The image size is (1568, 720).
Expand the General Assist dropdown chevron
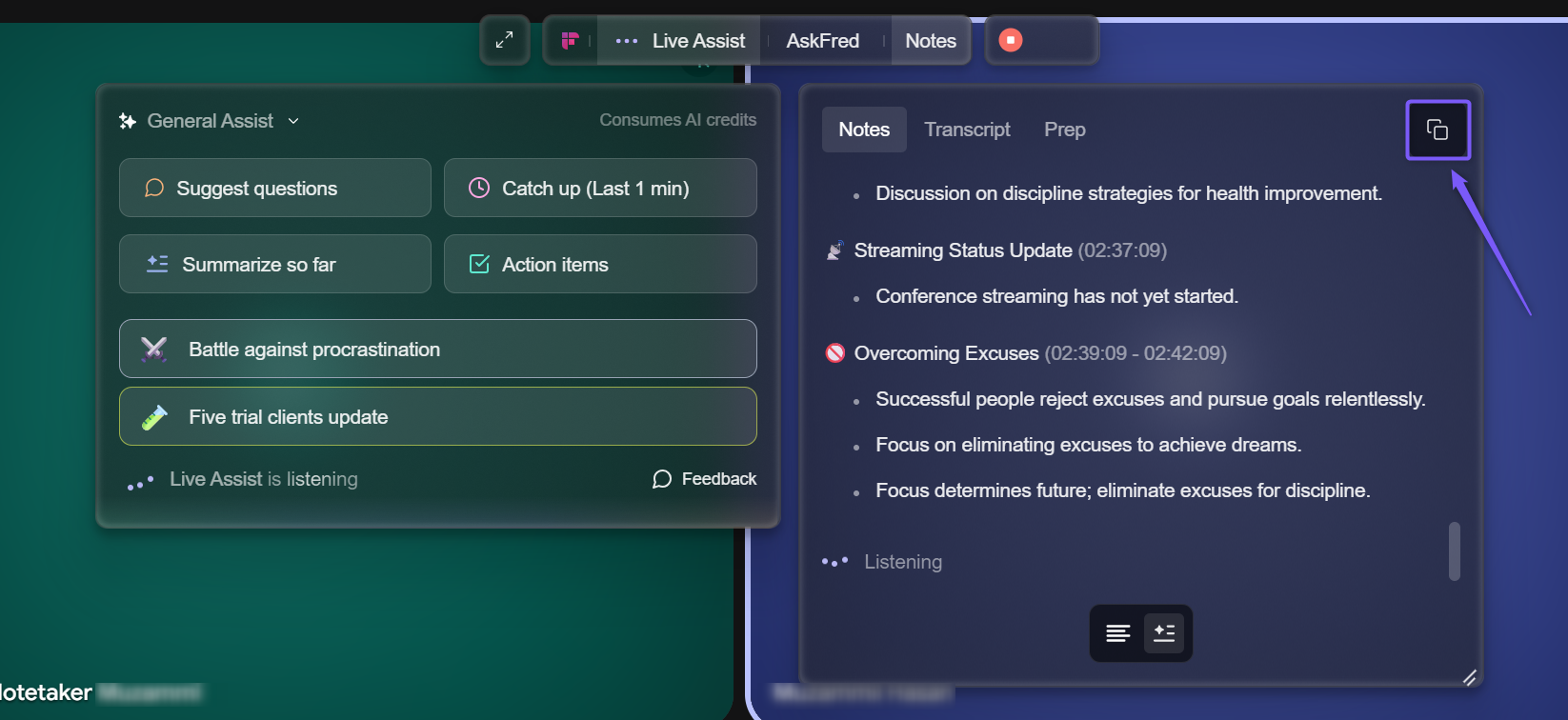(x=293, y=121)
